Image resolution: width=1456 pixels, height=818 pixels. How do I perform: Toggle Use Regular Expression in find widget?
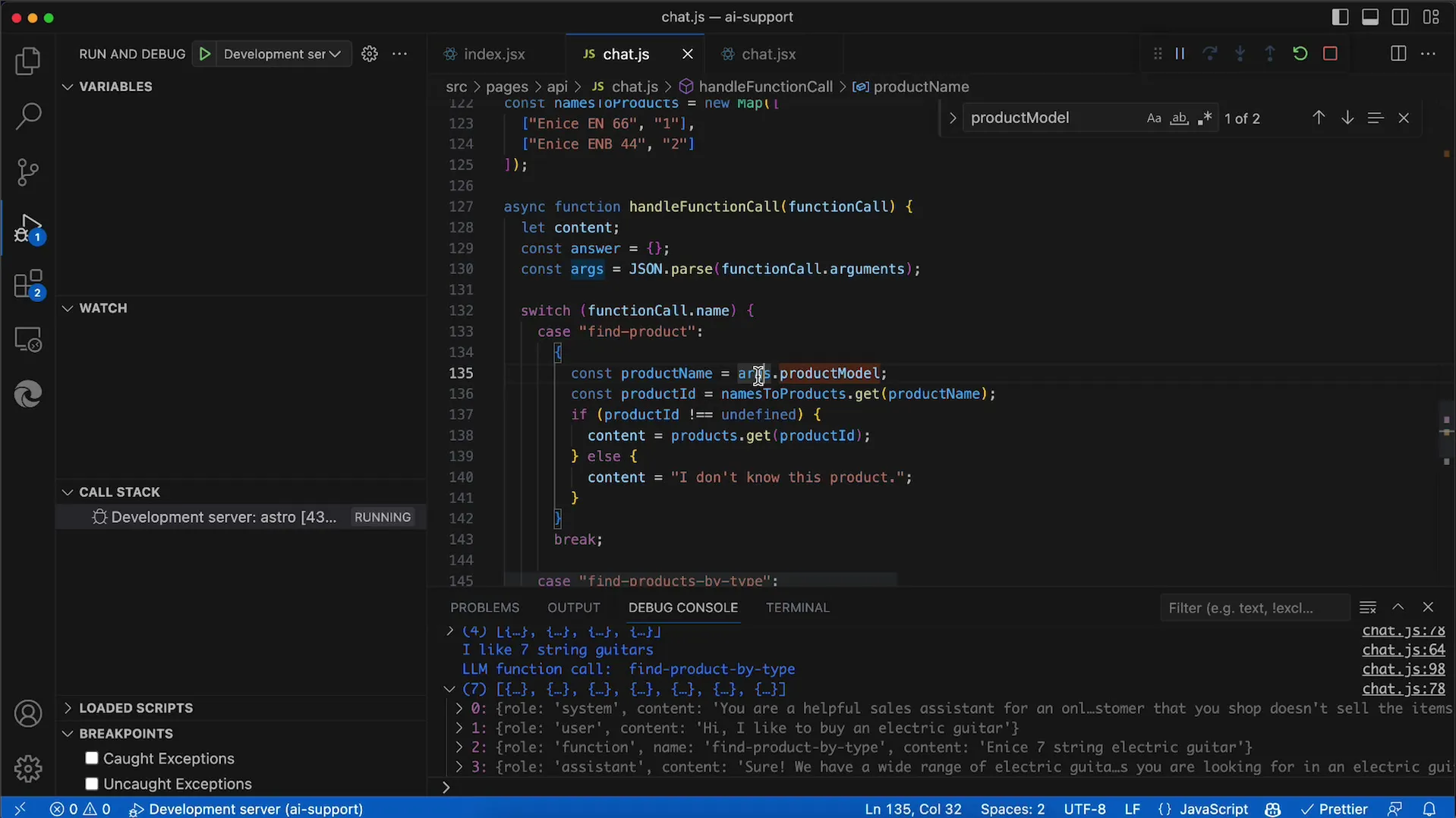1205,118
